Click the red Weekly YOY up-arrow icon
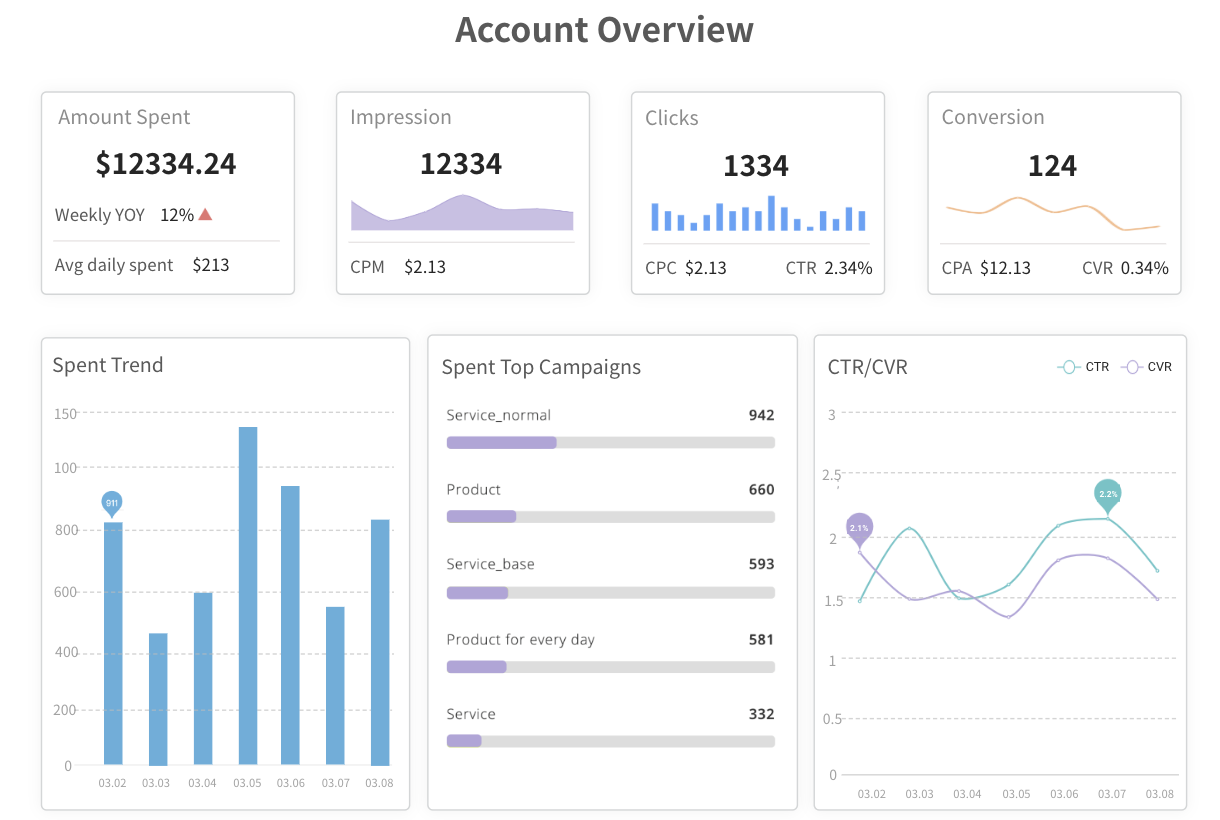The width and height of the screenshot is (1220, 820). [205, 214]
